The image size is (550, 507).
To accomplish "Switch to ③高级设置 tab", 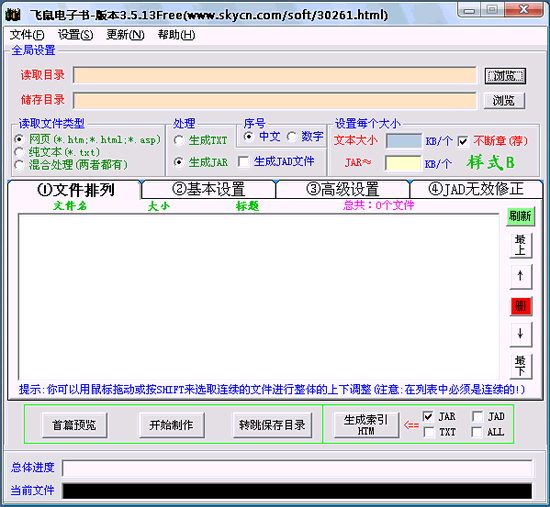I will point(343,189).
